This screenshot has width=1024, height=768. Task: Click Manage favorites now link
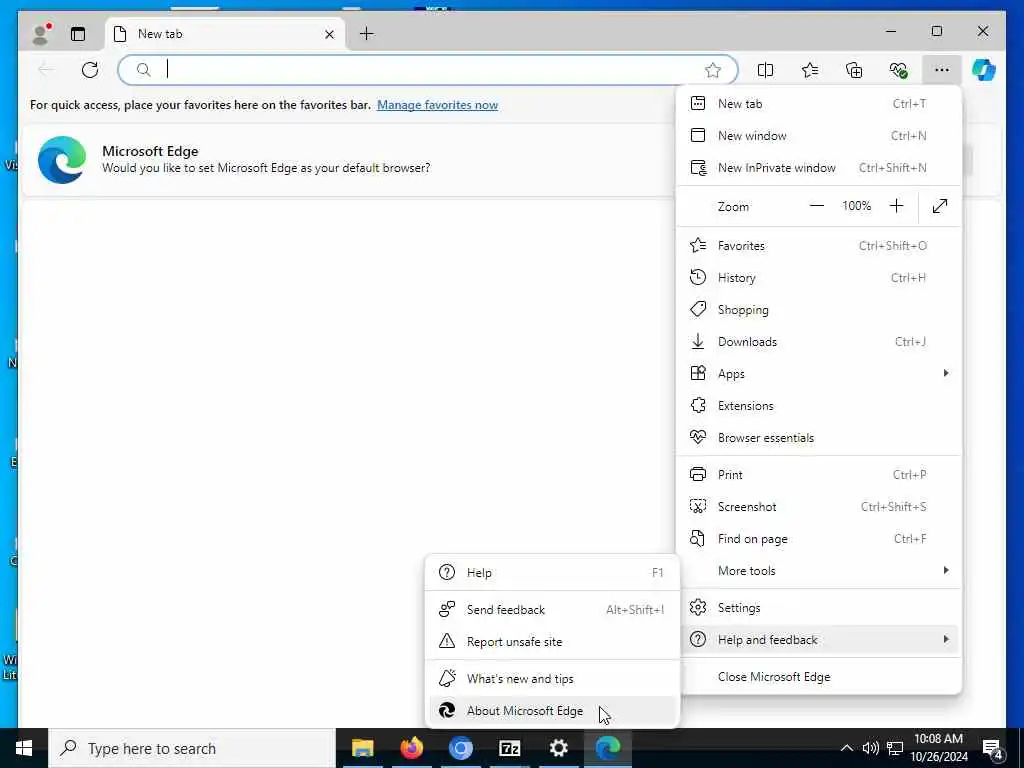coord(438,104)
